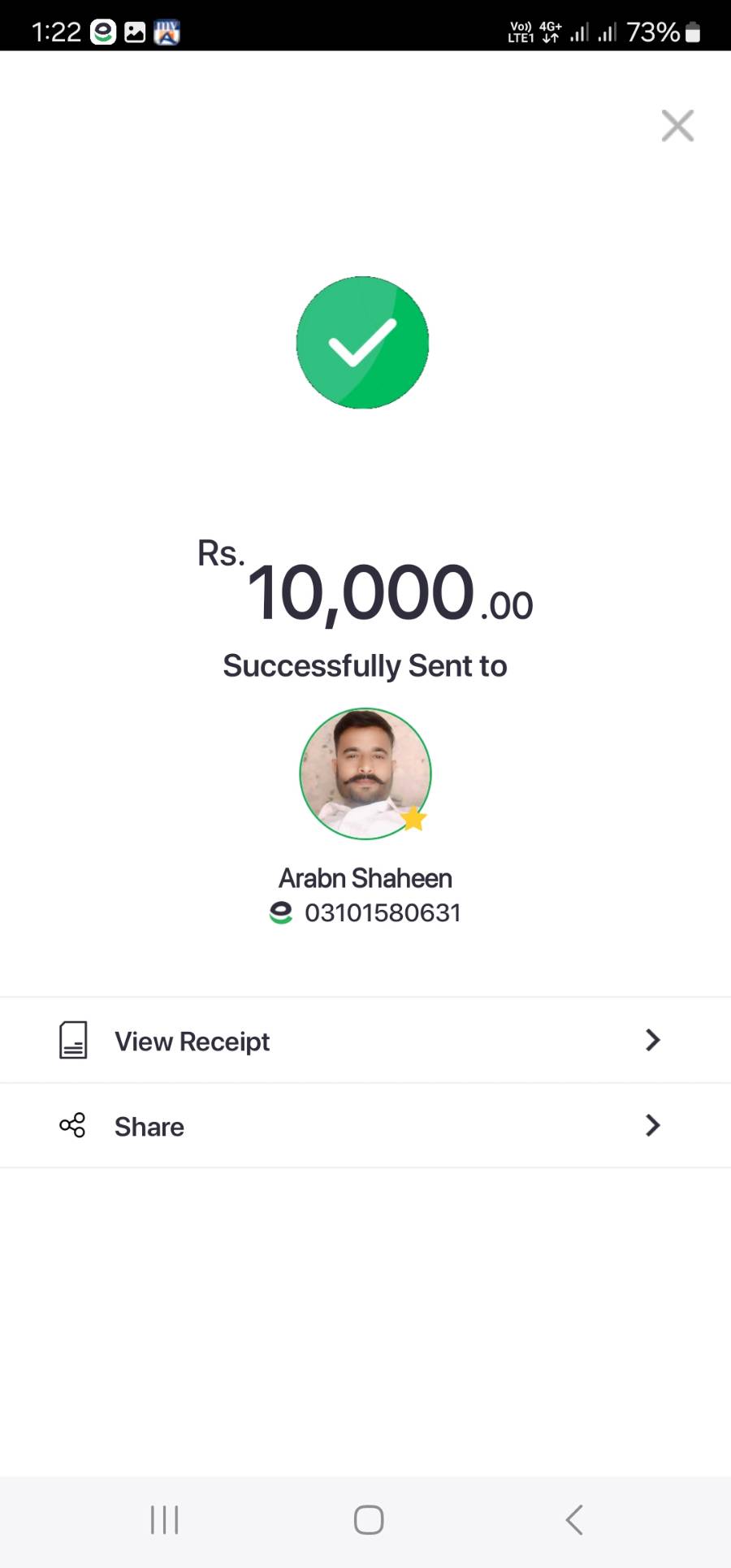Close the transaction success screen

(x=677, y=126)
